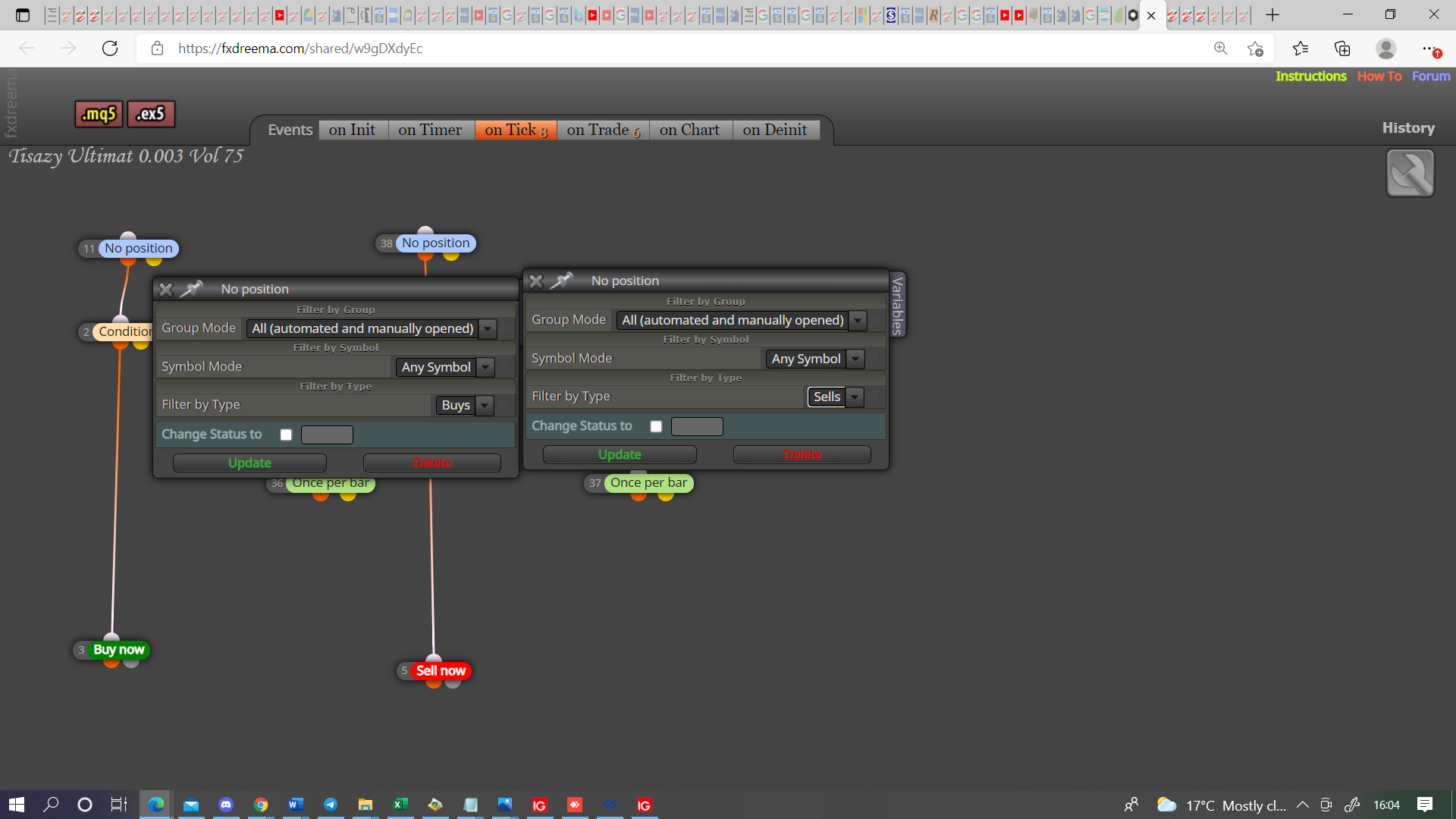Open the wrench settings tool
The width and height of the screenshot is (1456, 819).
[1410, 173]
